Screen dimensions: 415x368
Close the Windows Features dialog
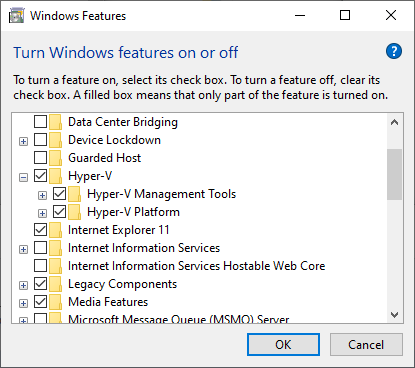[x=391, y=15]
